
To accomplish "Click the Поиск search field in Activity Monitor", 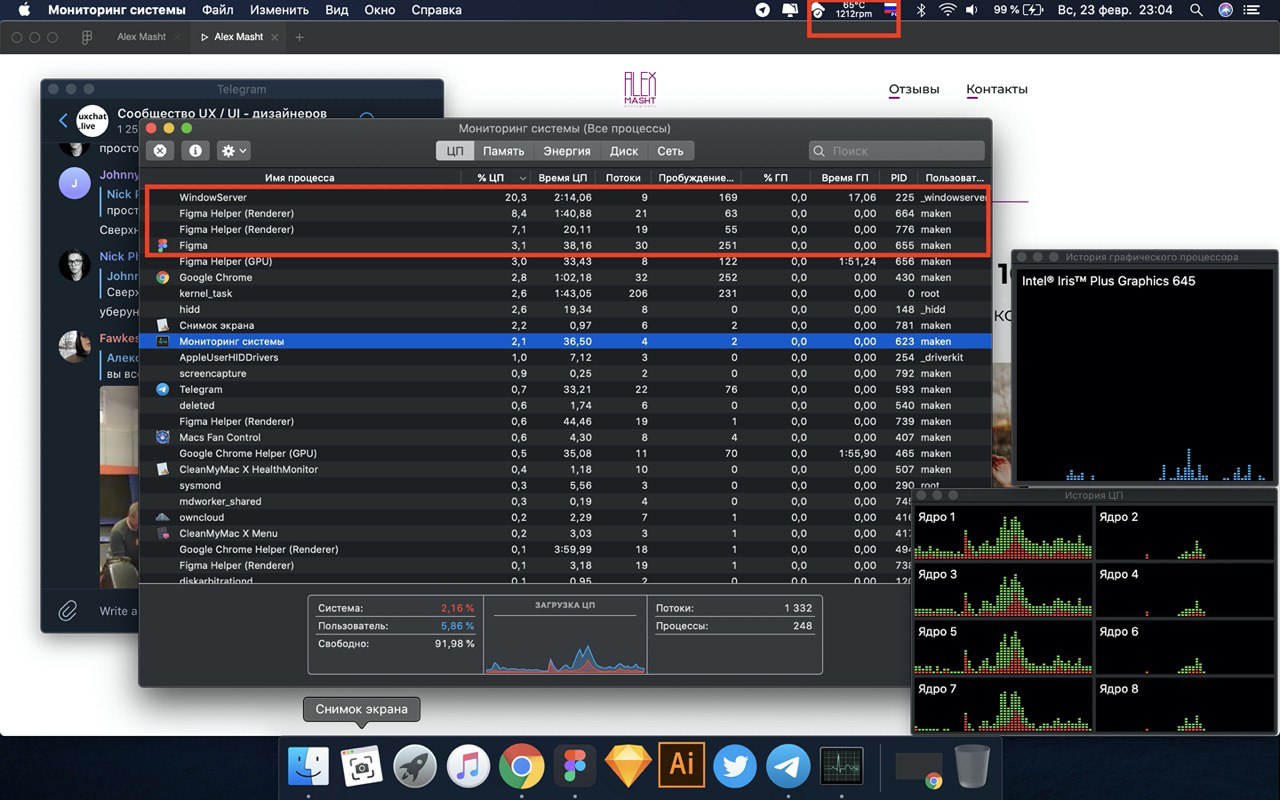I will coord(896,151).
